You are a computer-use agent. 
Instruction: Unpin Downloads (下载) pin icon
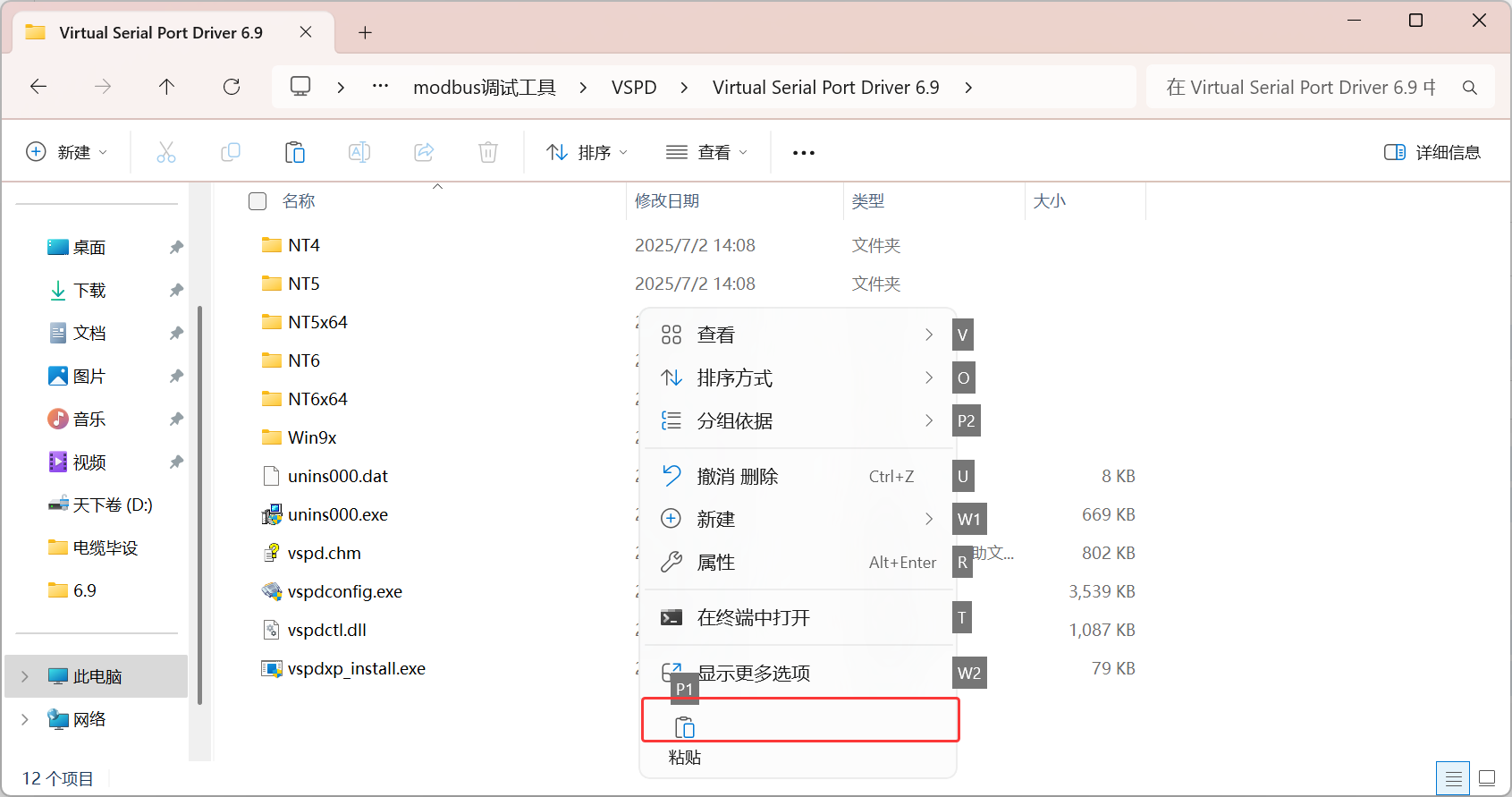pyautogui.click(x=177, y=290)
